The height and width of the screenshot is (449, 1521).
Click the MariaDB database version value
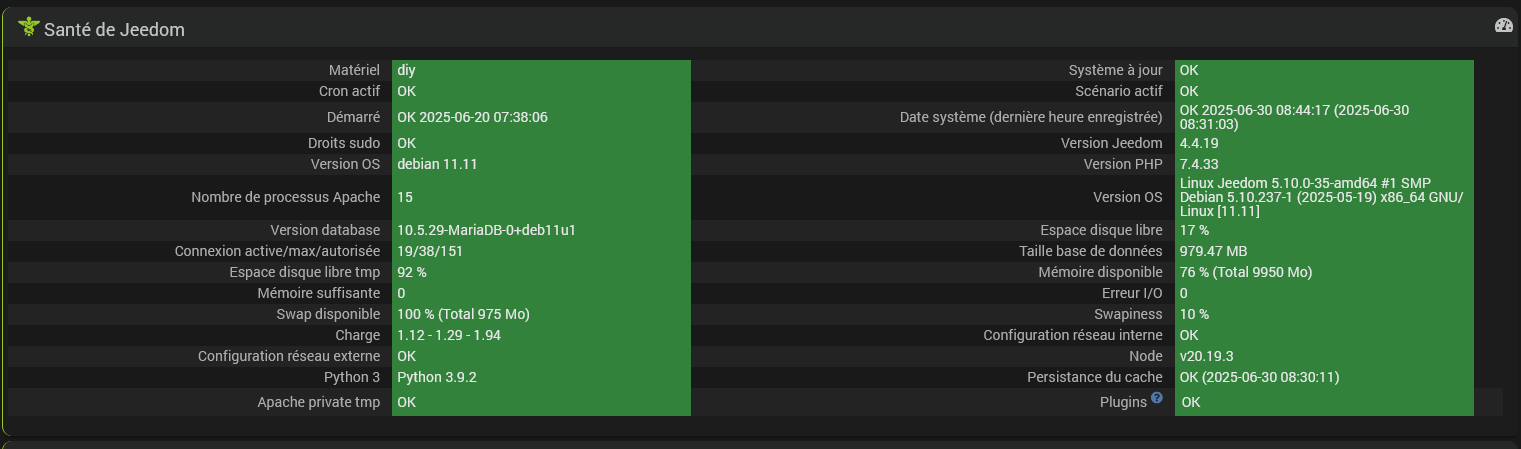(x=486, y=230)
